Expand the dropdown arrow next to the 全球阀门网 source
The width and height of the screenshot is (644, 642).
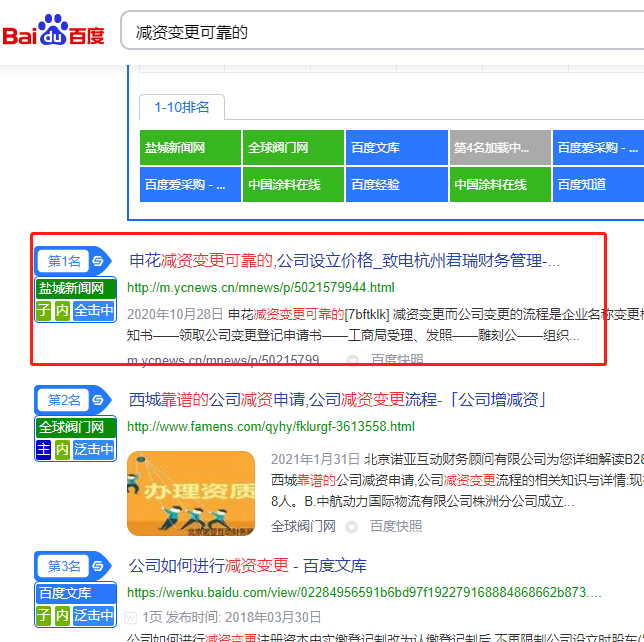pyautogui.click(x=352, y=527)
